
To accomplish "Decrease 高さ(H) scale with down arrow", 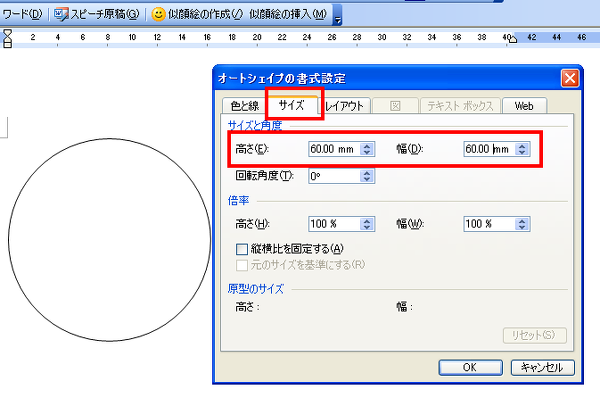I will pos(367,227).
